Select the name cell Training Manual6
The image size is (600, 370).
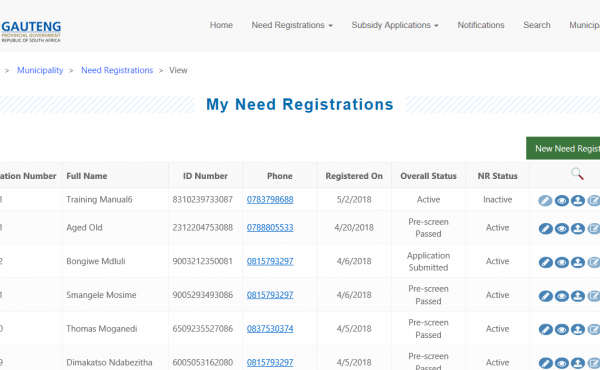tap(99, 200)
